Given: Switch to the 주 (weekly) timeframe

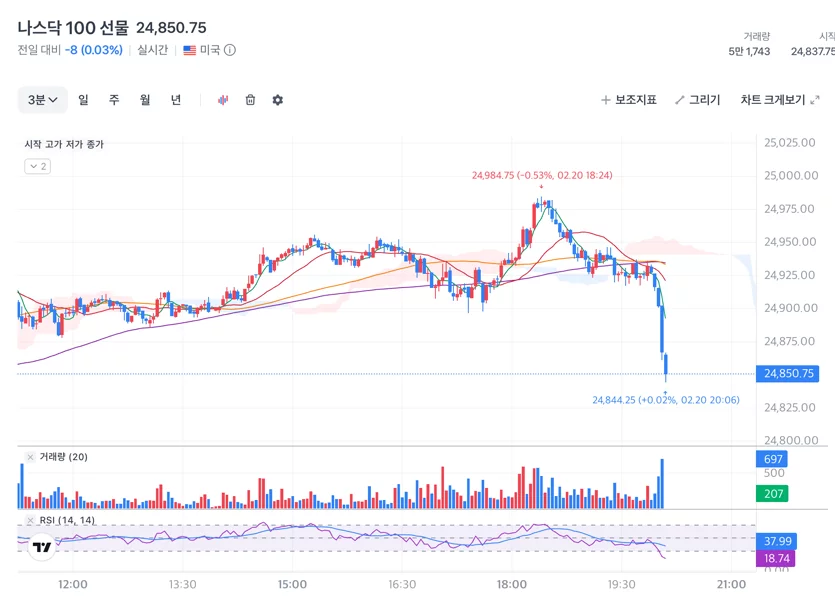Looking at the screenshot, I should pyautogui.click(x=114, y=100).
